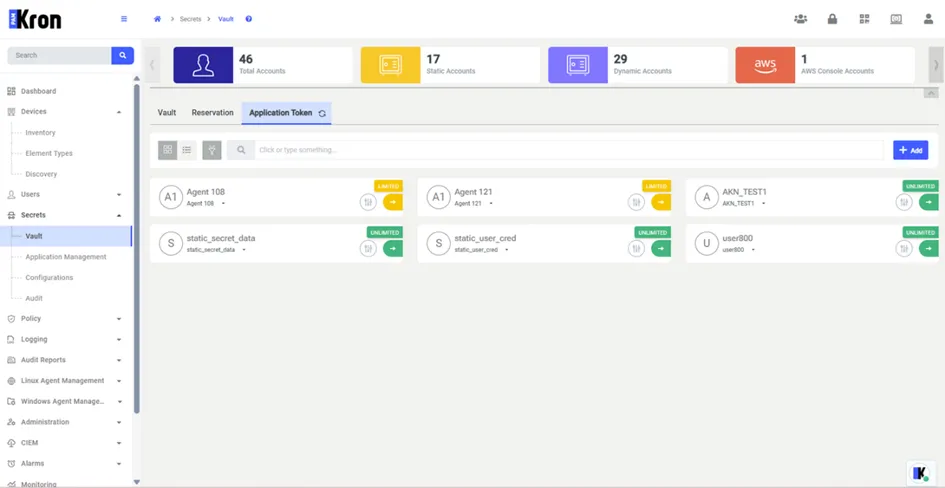Expand static_secret_data subtitle dropdown
The height and width of the screenshot is (488, 945).
point(243,250)
